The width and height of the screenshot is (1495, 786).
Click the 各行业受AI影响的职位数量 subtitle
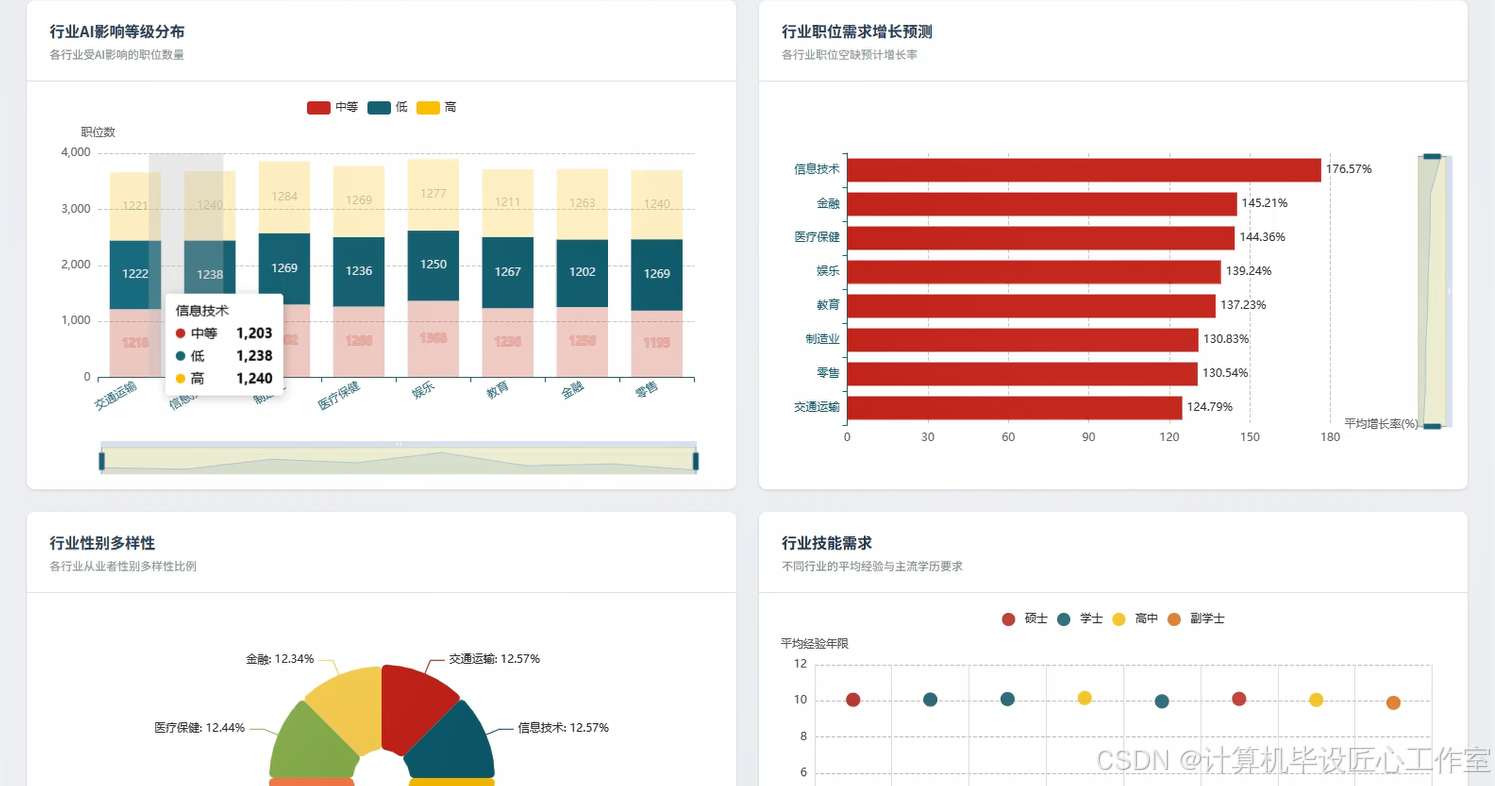117,55
